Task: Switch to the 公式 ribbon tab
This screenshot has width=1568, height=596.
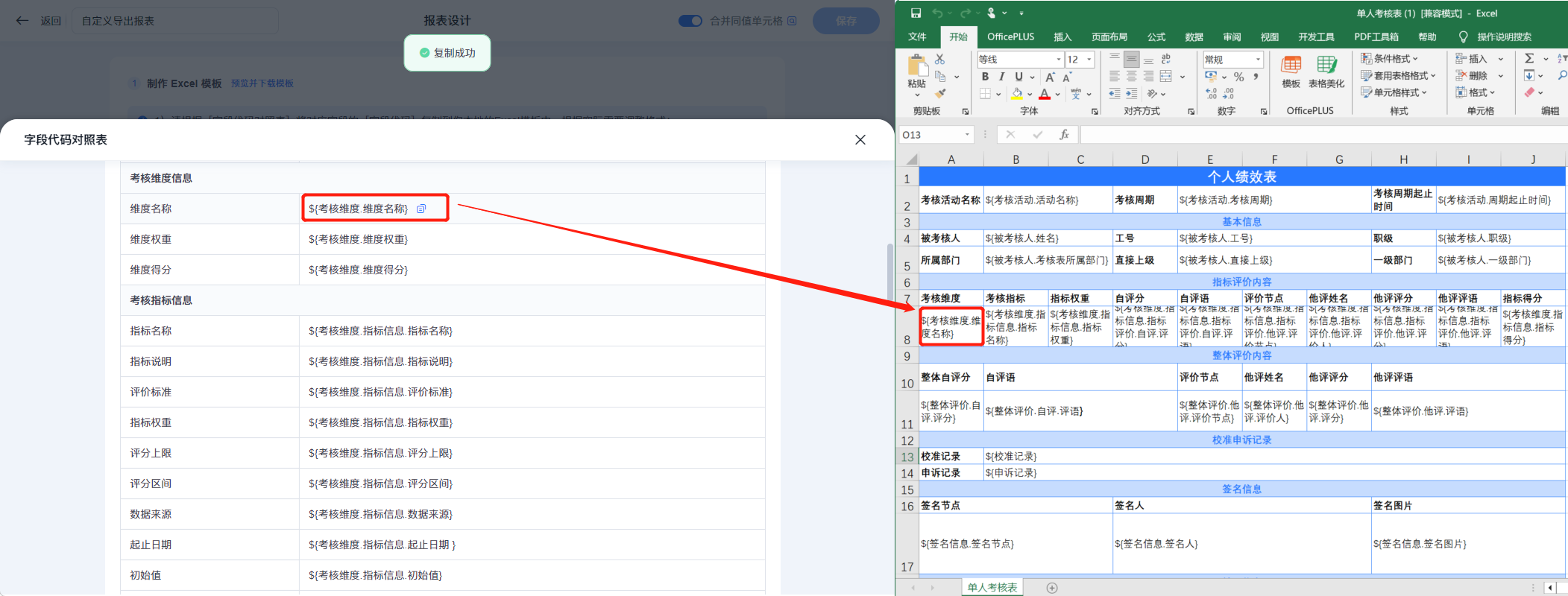Action: 1156,37
